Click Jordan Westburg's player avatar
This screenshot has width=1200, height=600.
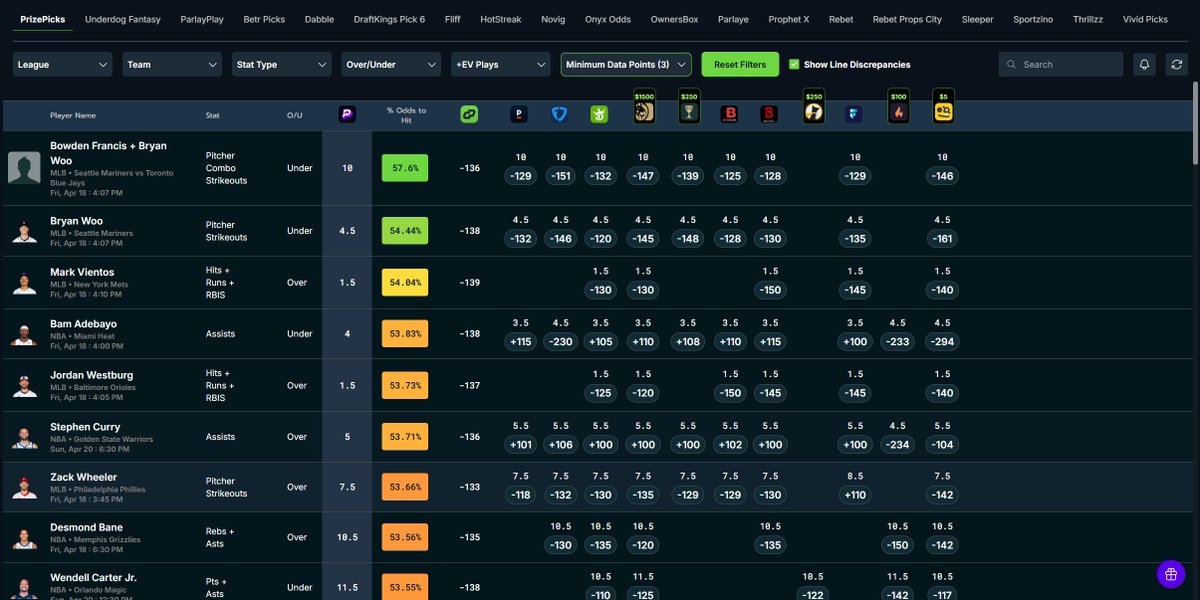coord(24,386)
